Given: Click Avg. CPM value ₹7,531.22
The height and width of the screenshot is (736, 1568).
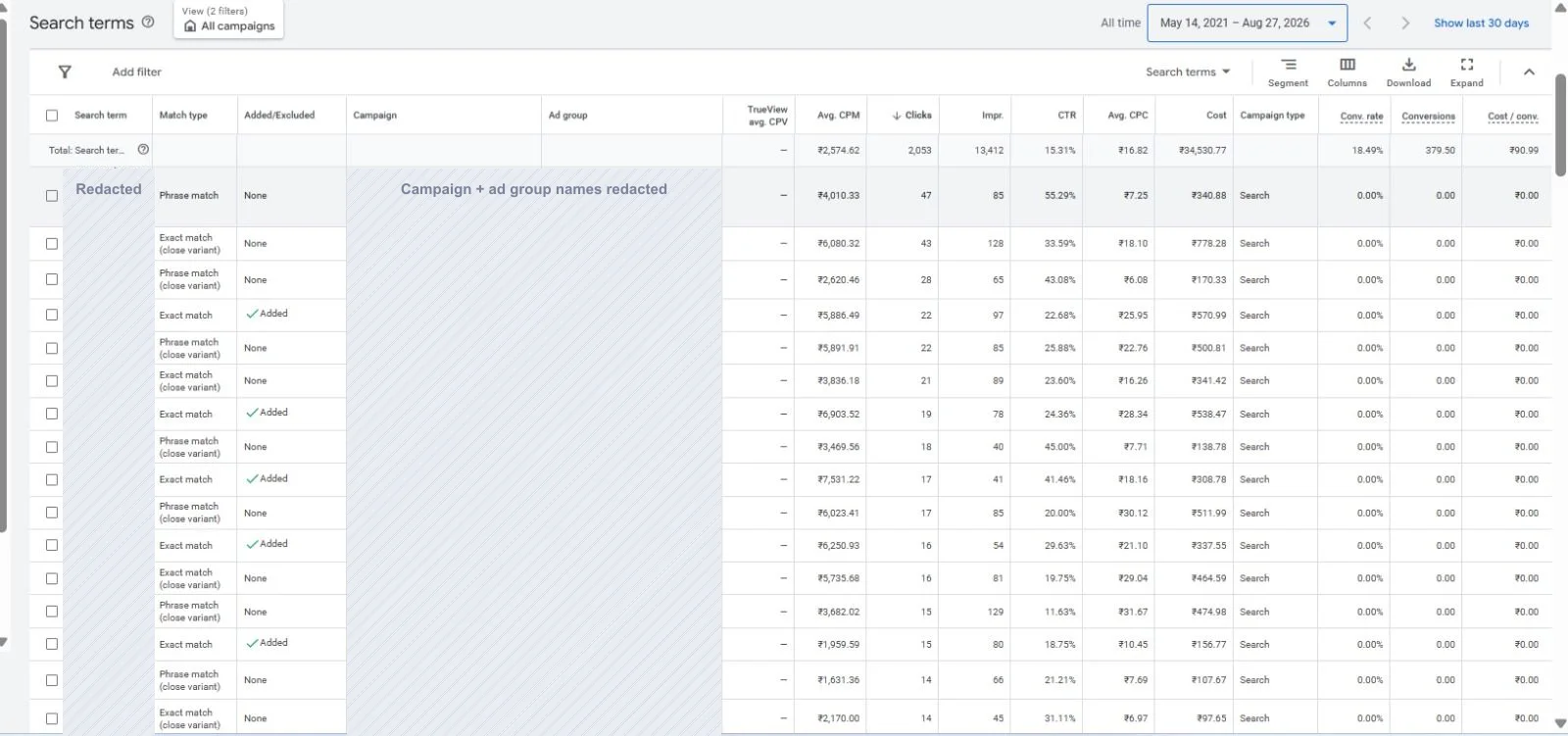Looking at the screenshot, I should tap(838, 480).
